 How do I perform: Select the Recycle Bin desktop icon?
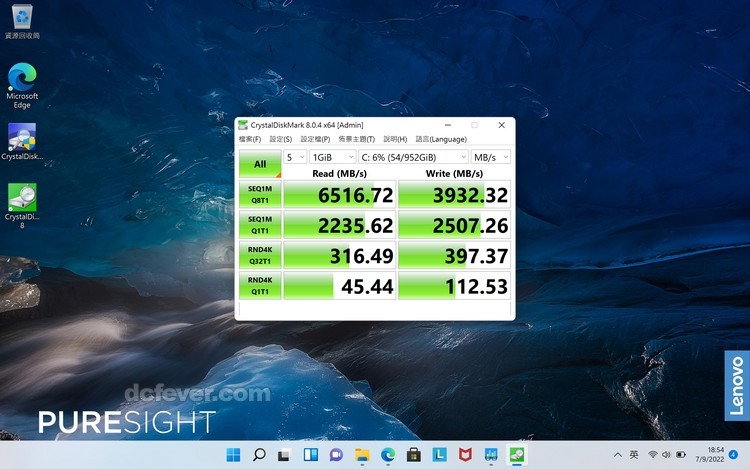22,22
